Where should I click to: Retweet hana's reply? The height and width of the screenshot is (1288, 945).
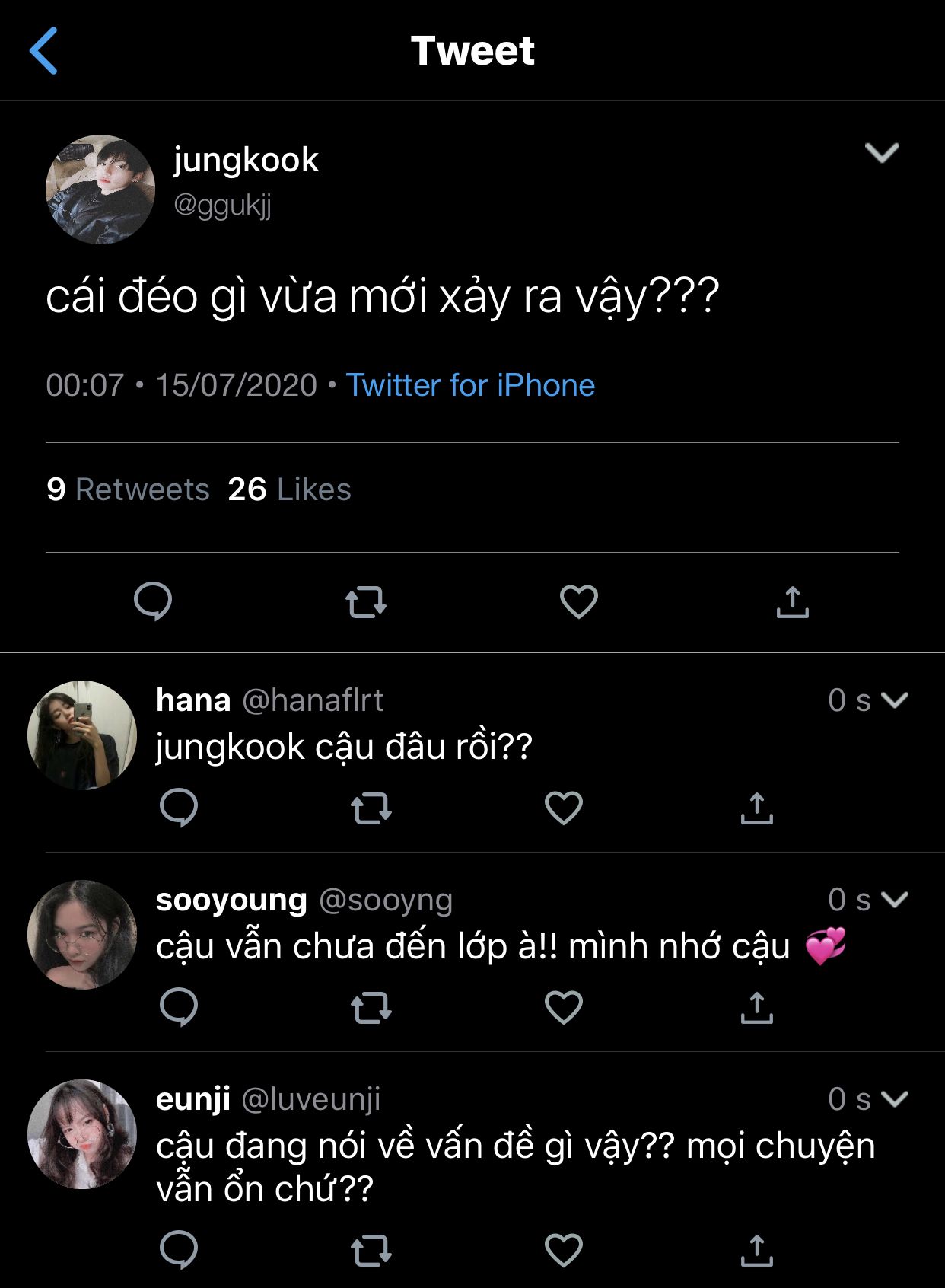(371, 808)
